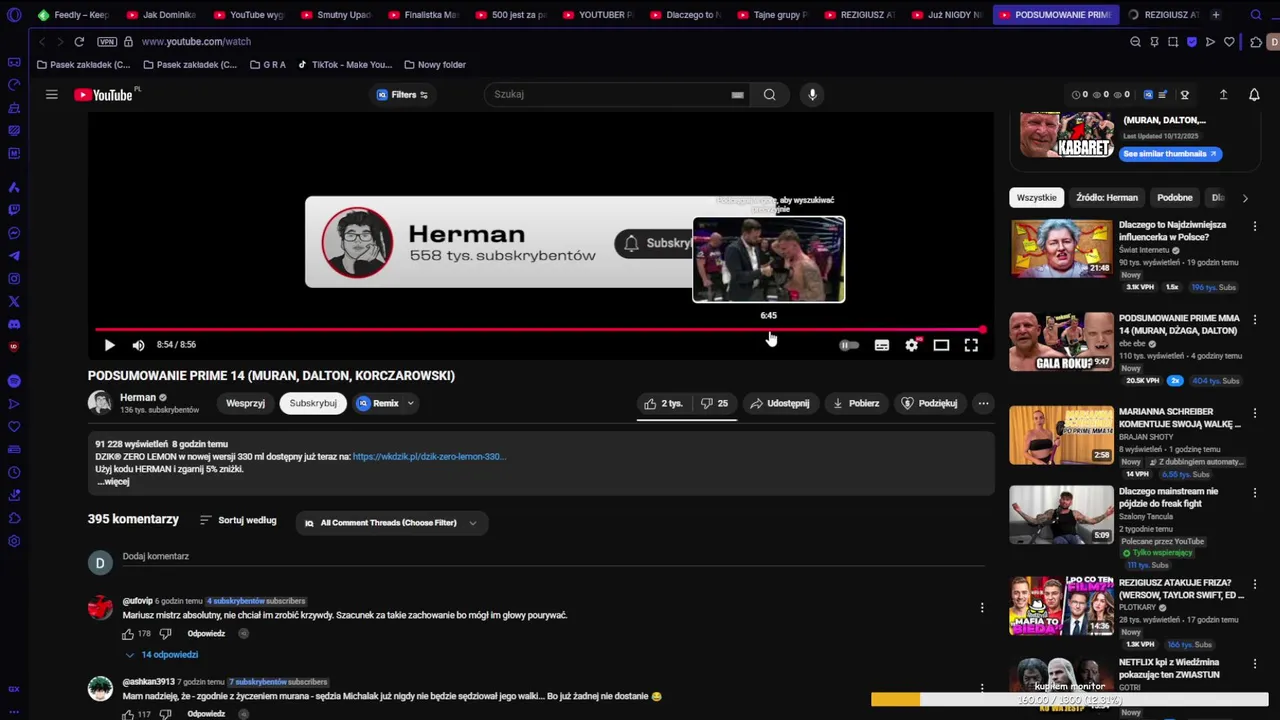Expand the description with ...więcej
This screenshot has height=720, width=1280.
(x=113, y=482)
